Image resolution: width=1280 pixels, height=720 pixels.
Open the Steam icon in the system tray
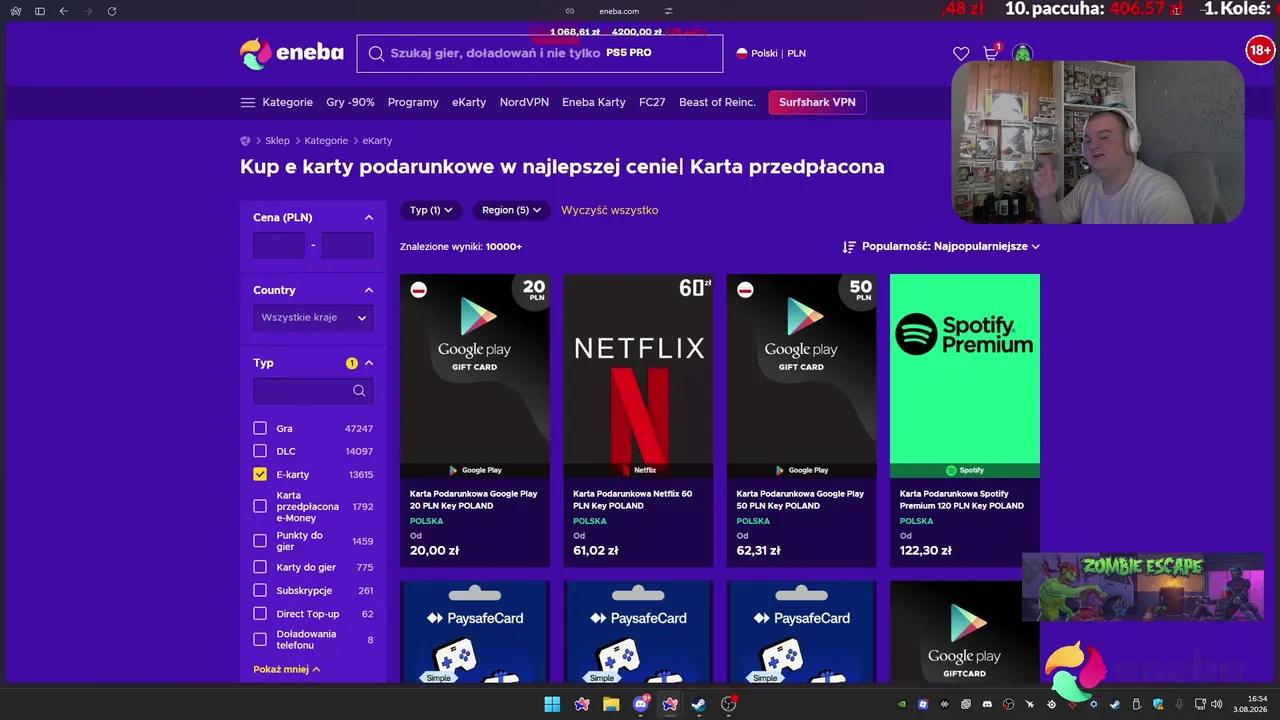point(1115,704)
